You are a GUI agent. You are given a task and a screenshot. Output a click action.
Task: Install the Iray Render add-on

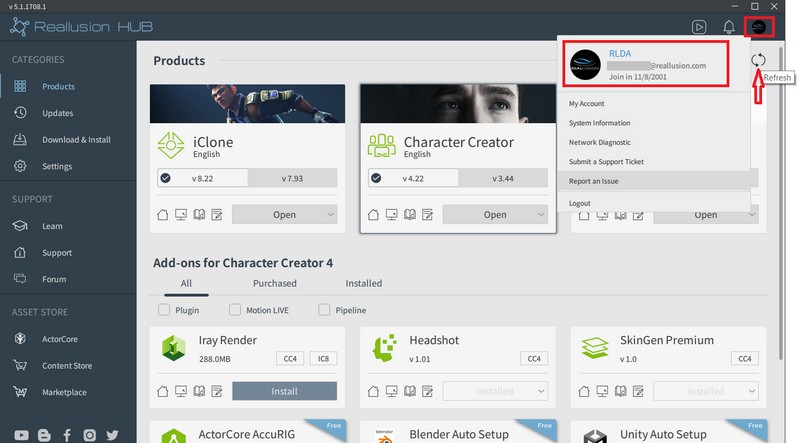coord(284,391)
